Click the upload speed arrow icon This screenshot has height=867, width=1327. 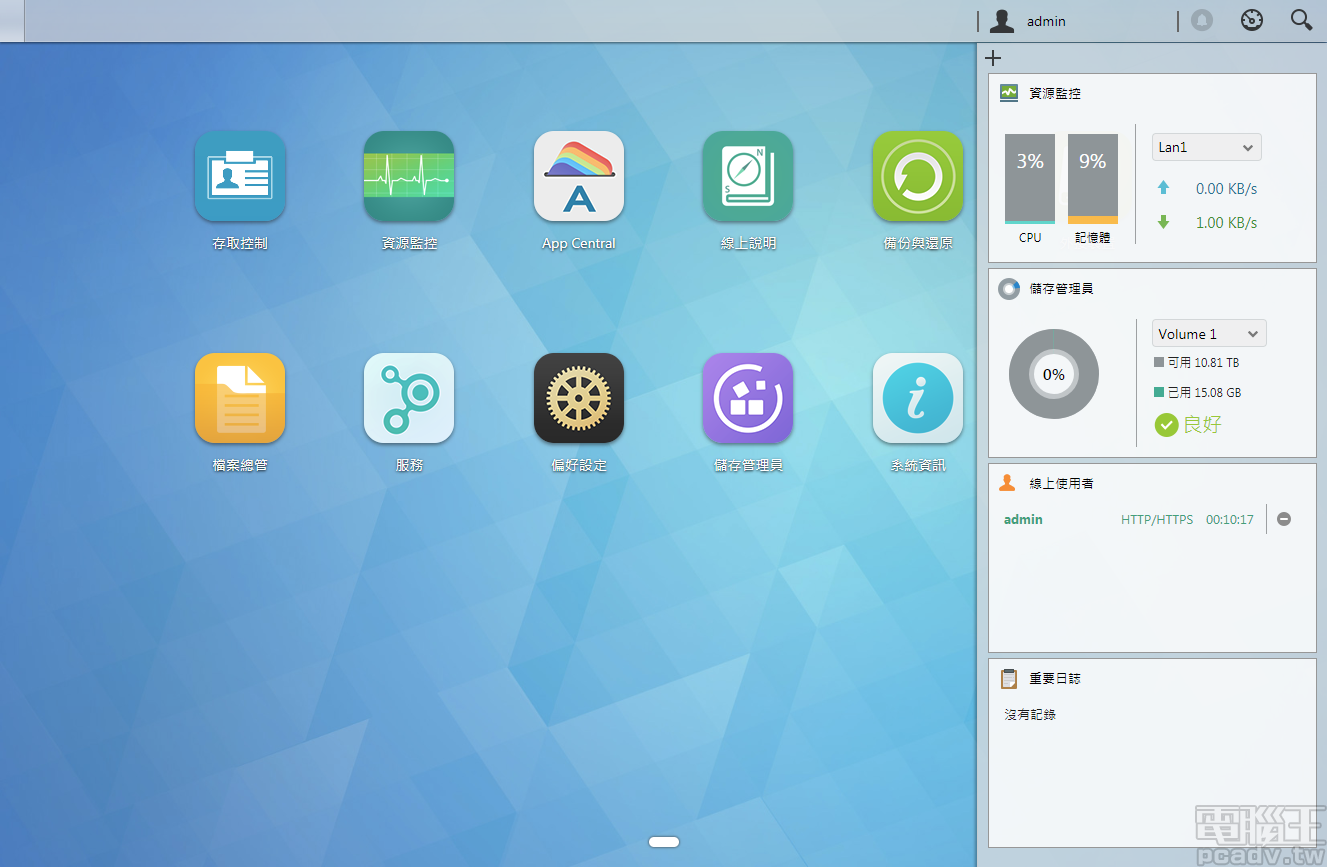(x=1163, y=187)
